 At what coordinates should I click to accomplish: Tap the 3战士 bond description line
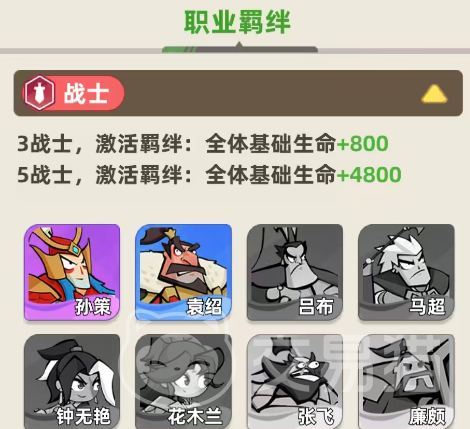point(203,144)
